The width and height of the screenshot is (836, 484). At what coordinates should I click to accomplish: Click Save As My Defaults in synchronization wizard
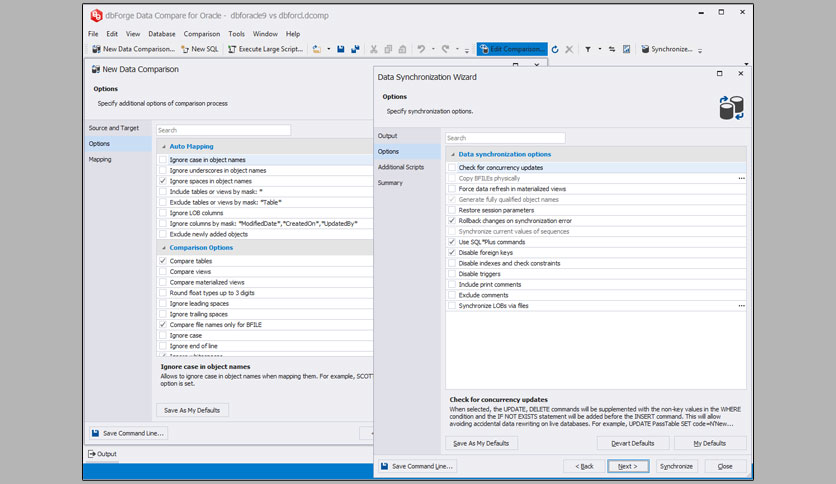coord(481,443)
